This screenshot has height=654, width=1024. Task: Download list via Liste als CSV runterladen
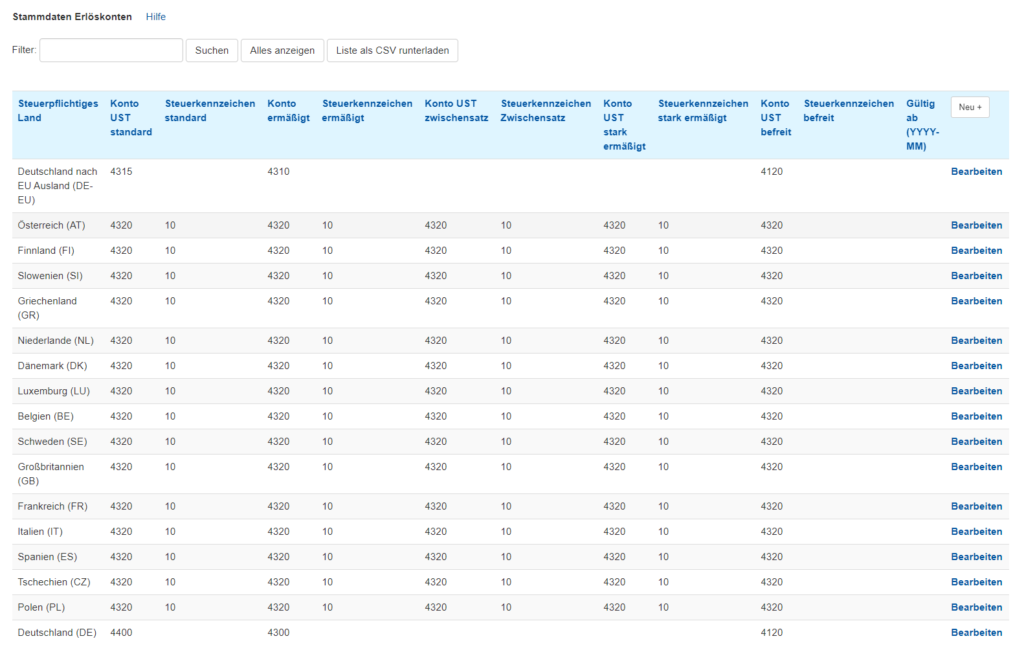(x=392, y=50)
